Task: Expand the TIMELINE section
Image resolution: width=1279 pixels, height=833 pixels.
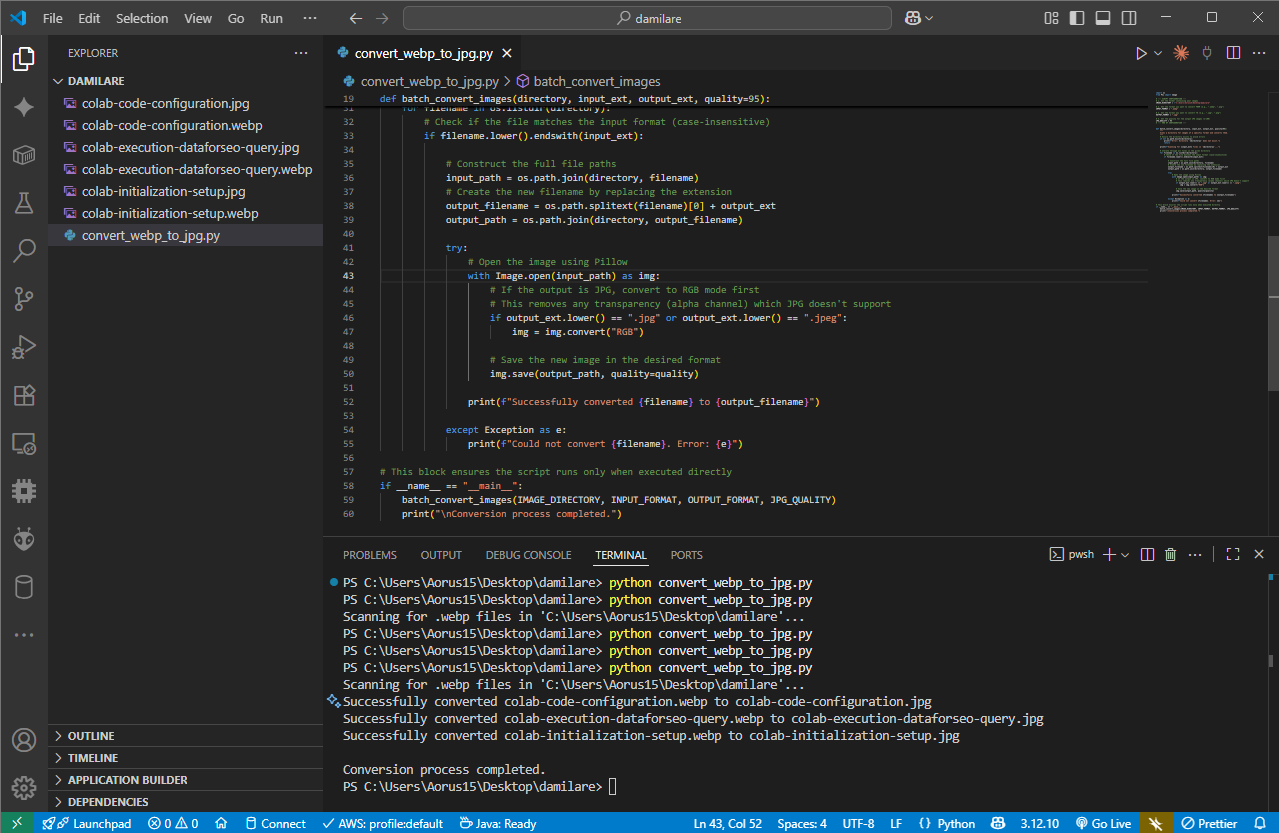Action: coord(93,758)
